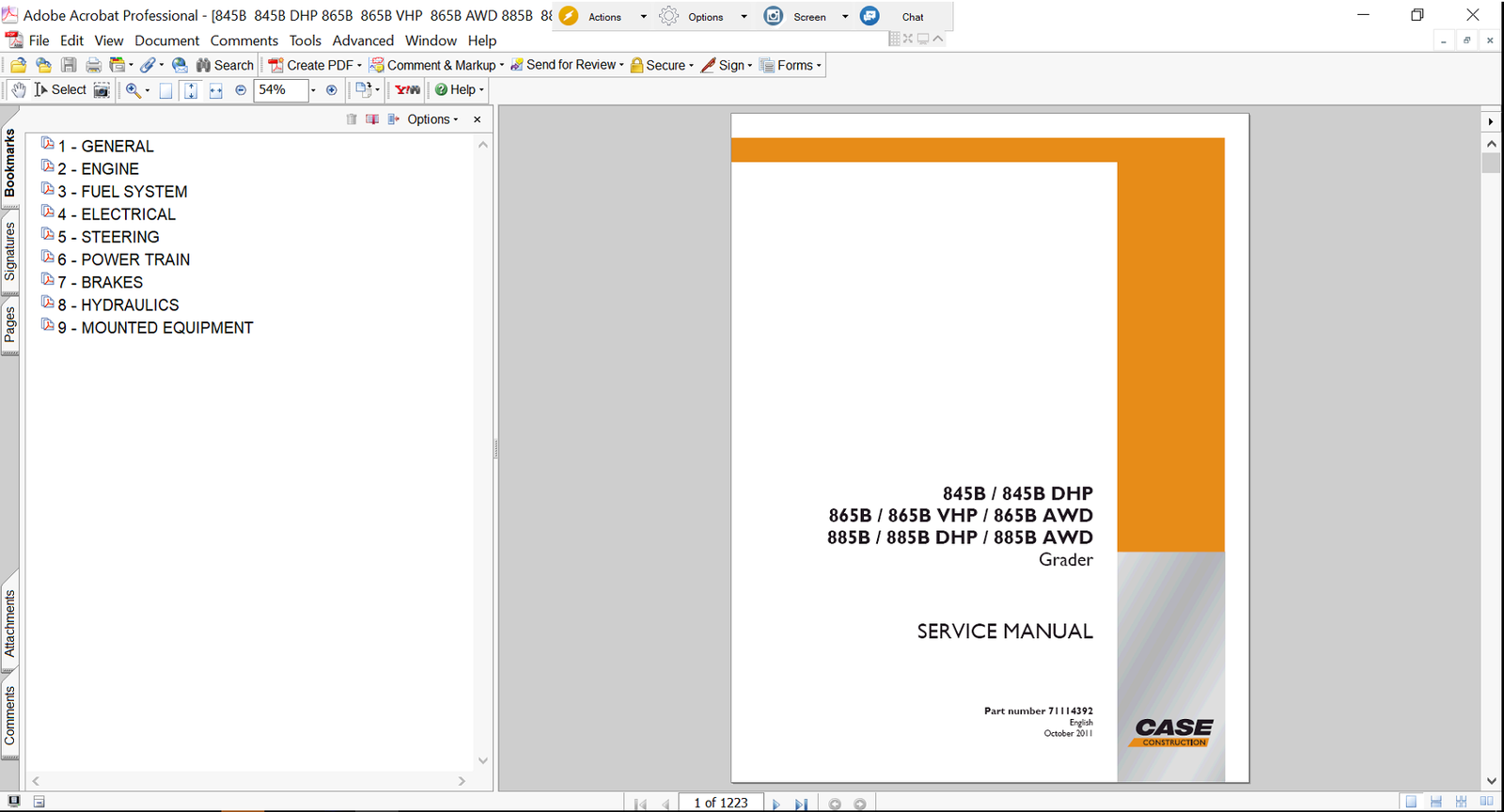Go to next page arrow
Image resolution: width=1504 pixels, height=812 pixels.
point(775,804)
